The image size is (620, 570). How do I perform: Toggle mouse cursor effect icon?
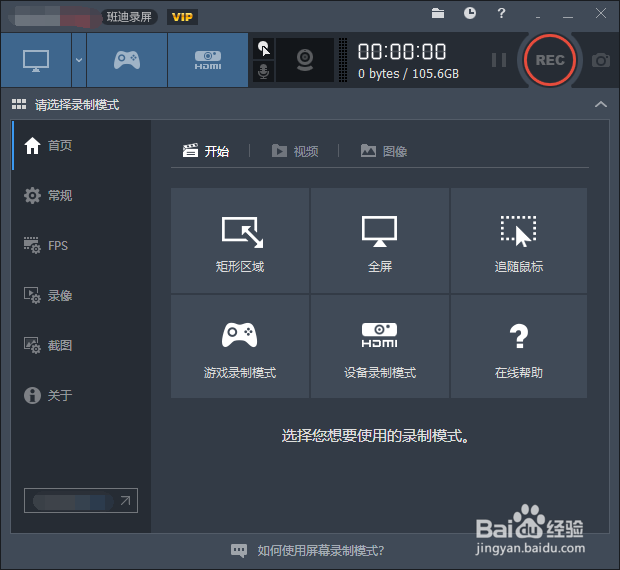pos(263,49)
